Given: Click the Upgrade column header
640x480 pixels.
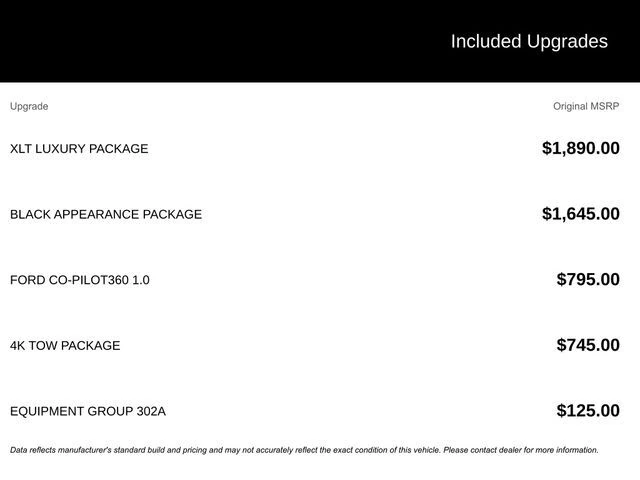Looking at the screenshot, I should coord(29,106).
